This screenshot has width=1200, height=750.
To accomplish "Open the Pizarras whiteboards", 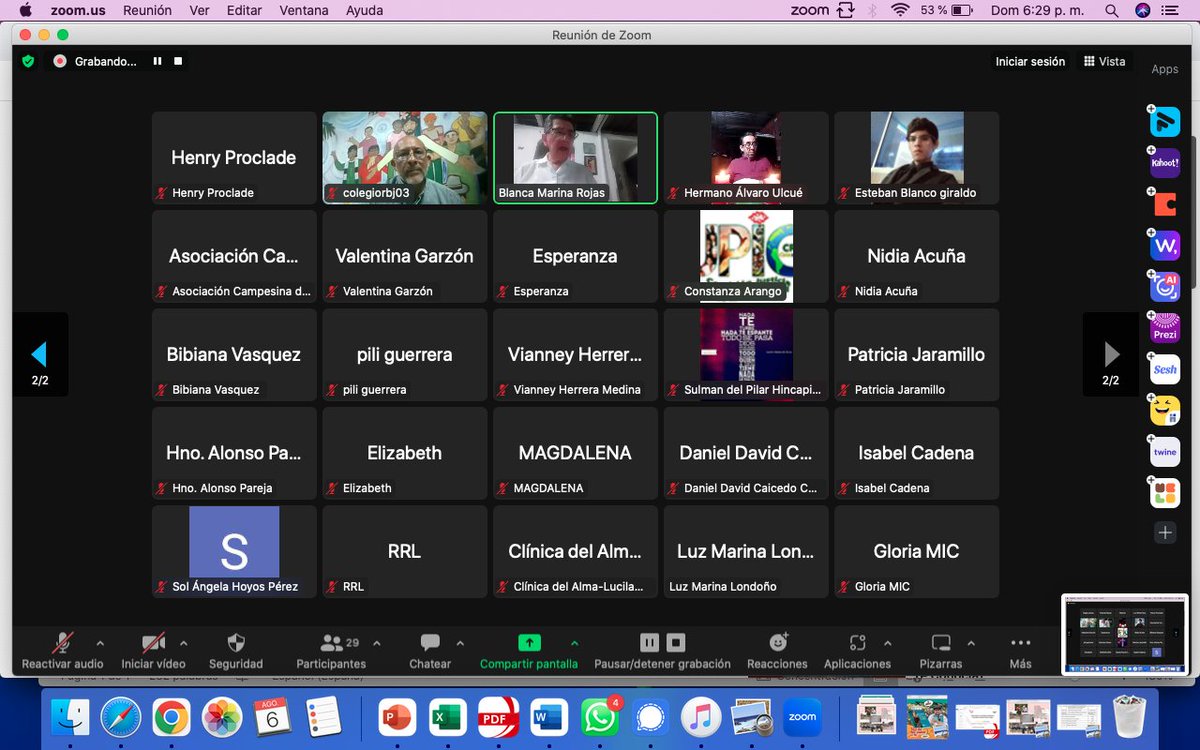I will 941,651.
